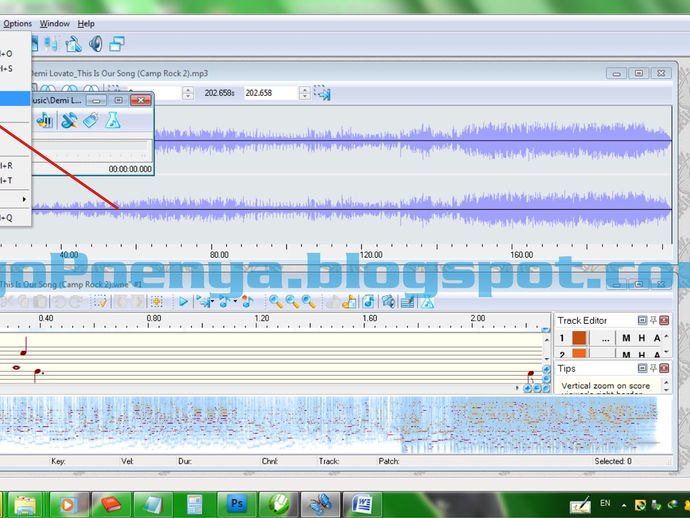Click the stepper right of 202.658 field
The width and height of the screenshot is (690, 518).
305,93
